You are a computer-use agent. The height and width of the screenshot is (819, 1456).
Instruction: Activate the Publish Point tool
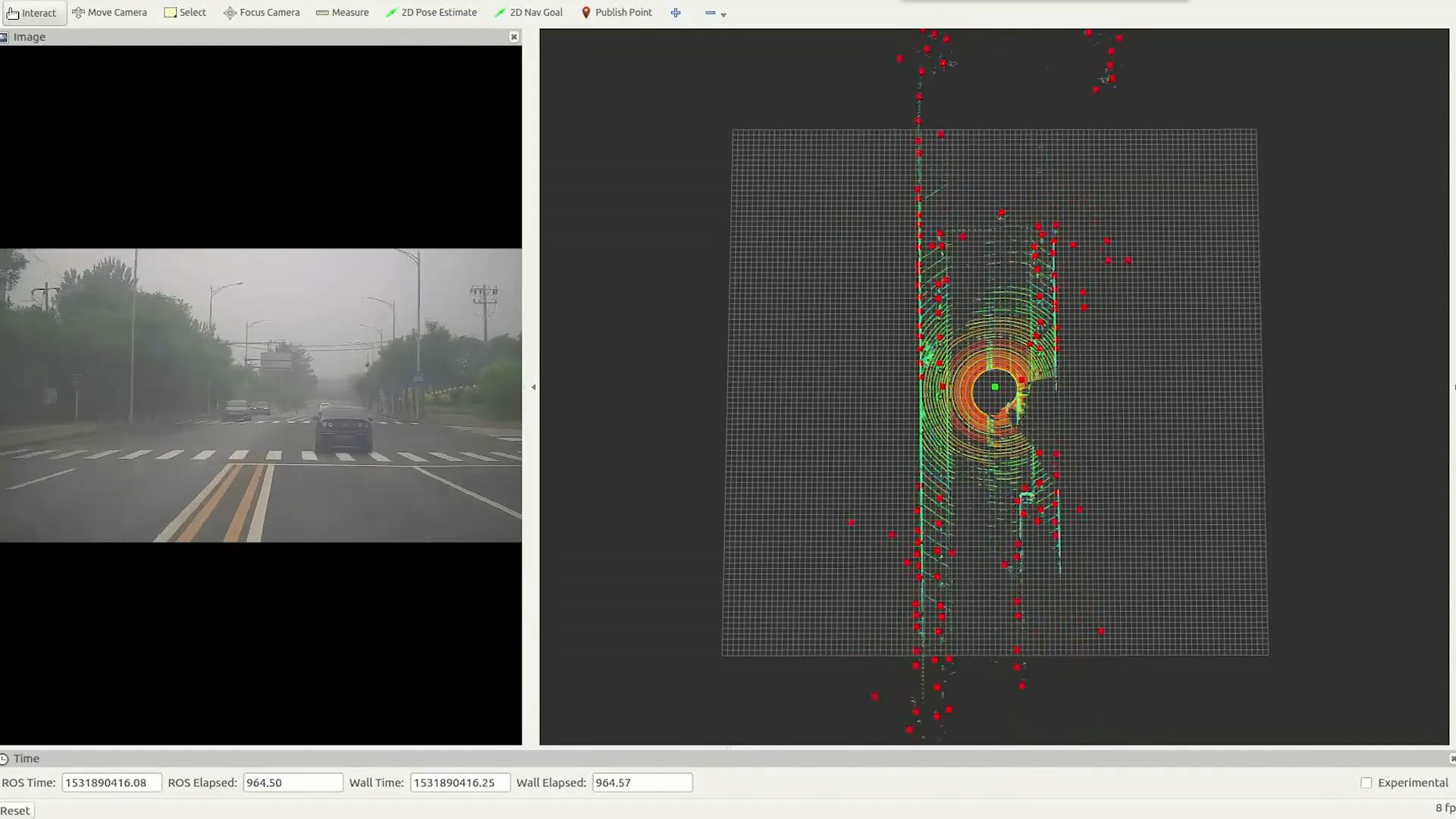[x=617, y=13]
